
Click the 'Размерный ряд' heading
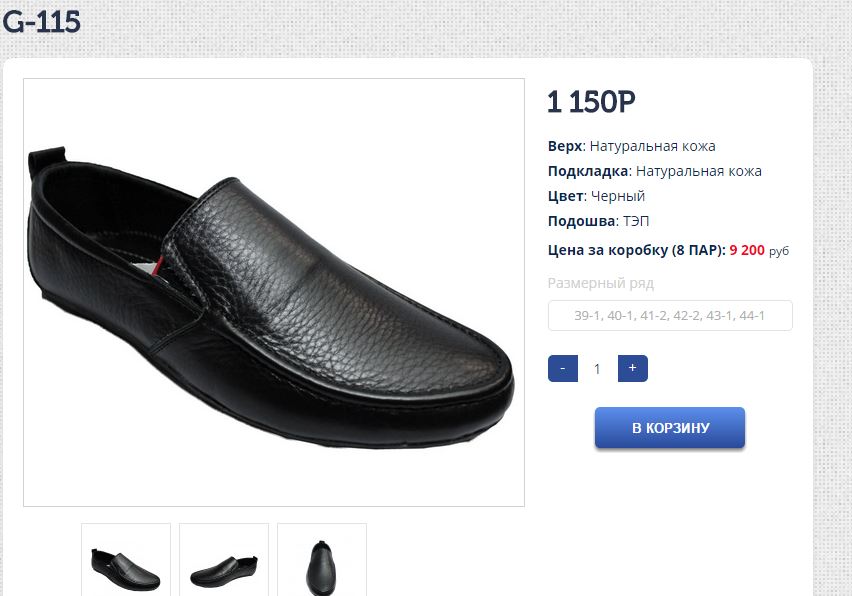(x=600, y=283)
